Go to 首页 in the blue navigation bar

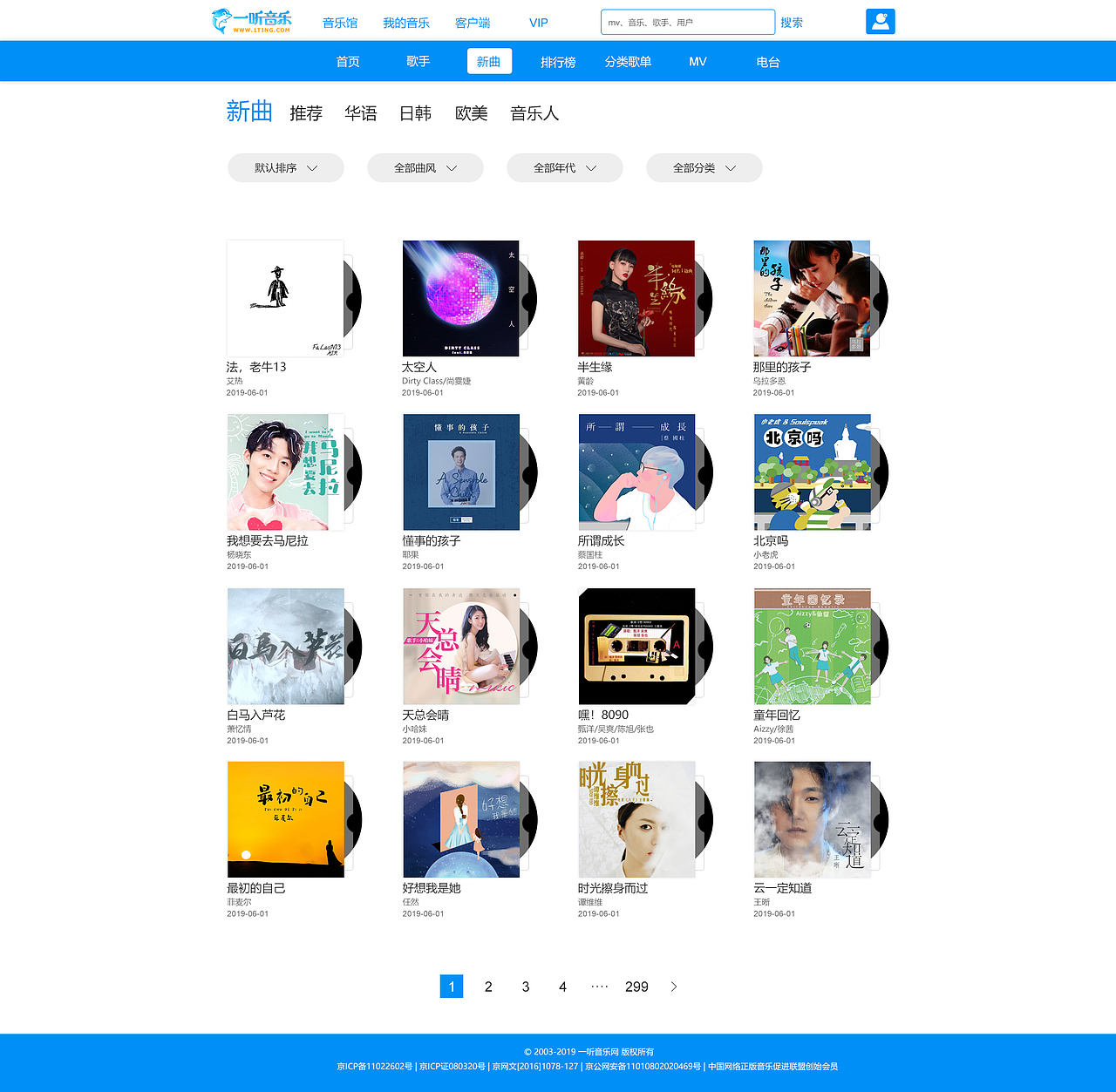[348, 62]
